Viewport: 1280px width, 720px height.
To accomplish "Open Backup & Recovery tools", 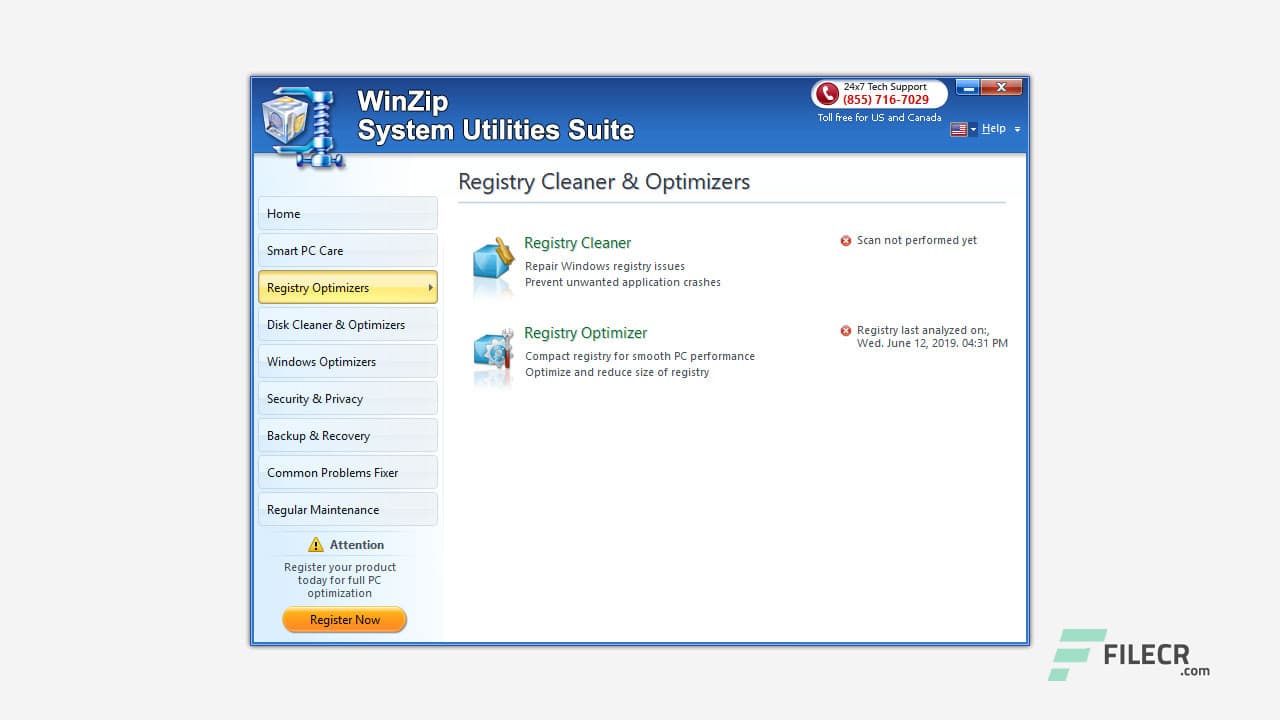I will [x=347, y=435].
